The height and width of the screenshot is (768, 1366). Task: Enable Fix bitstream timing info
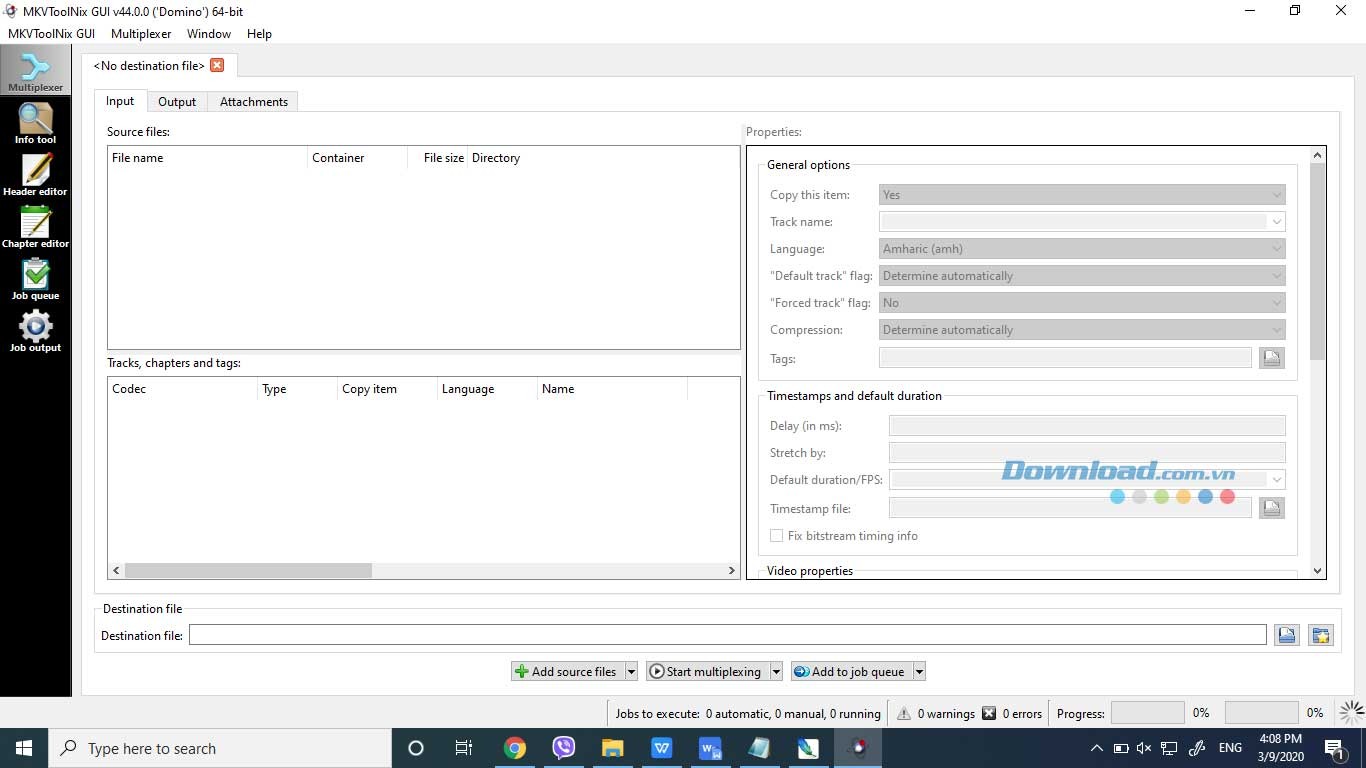[x=777, y=536]
